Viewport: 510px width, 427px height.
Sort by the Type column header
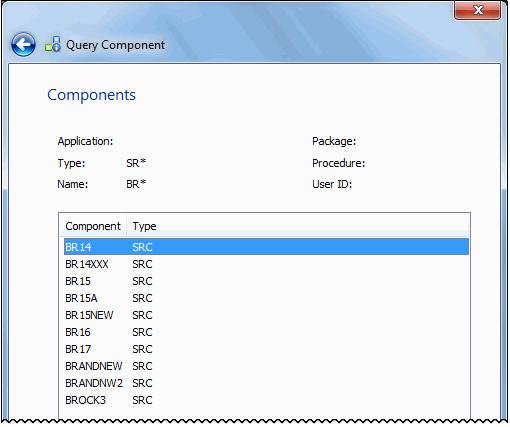(x=144, y=226)
